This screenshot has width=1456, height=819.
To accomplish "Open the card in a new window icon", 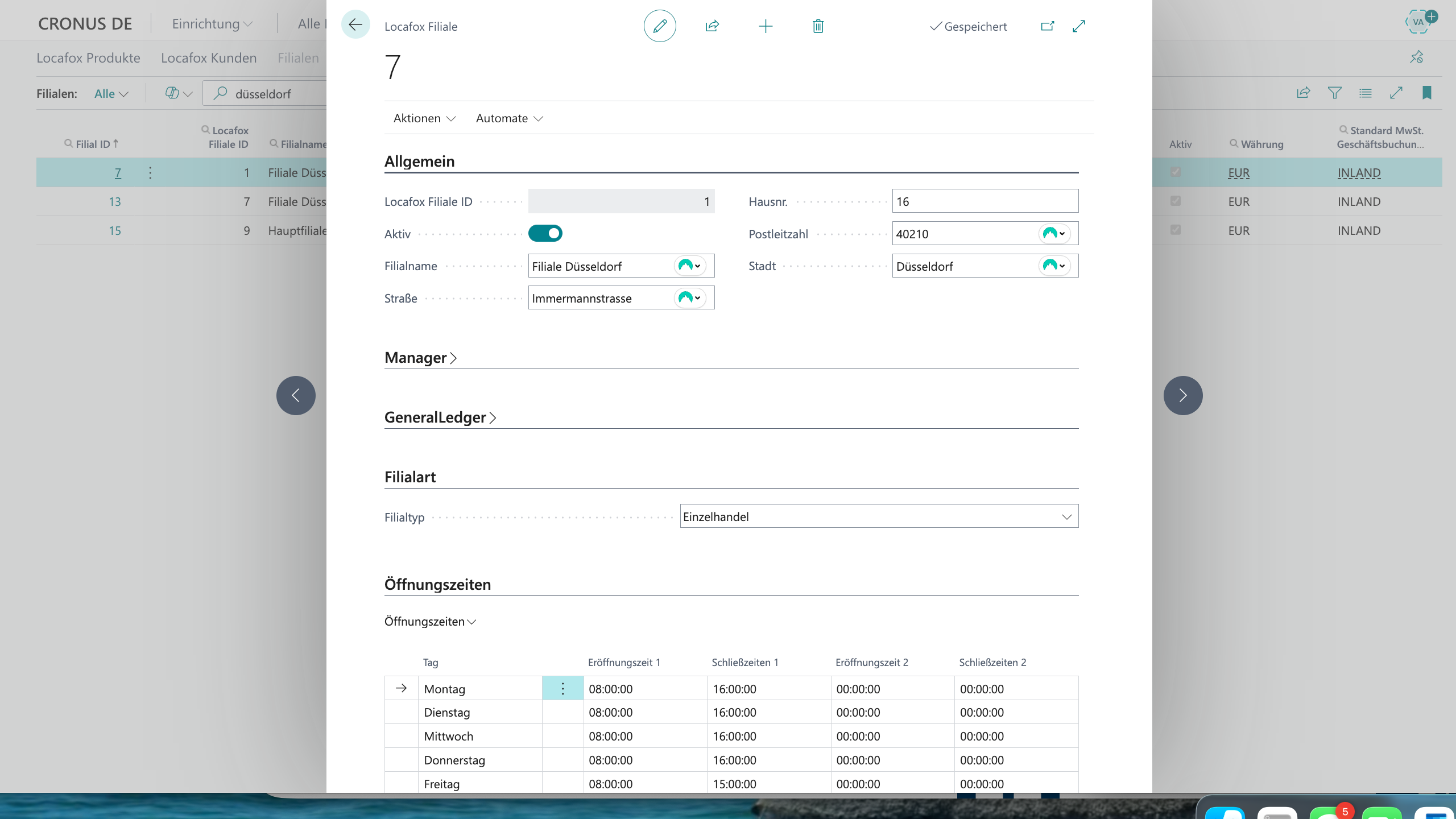I will click(x=1048, y=26).
